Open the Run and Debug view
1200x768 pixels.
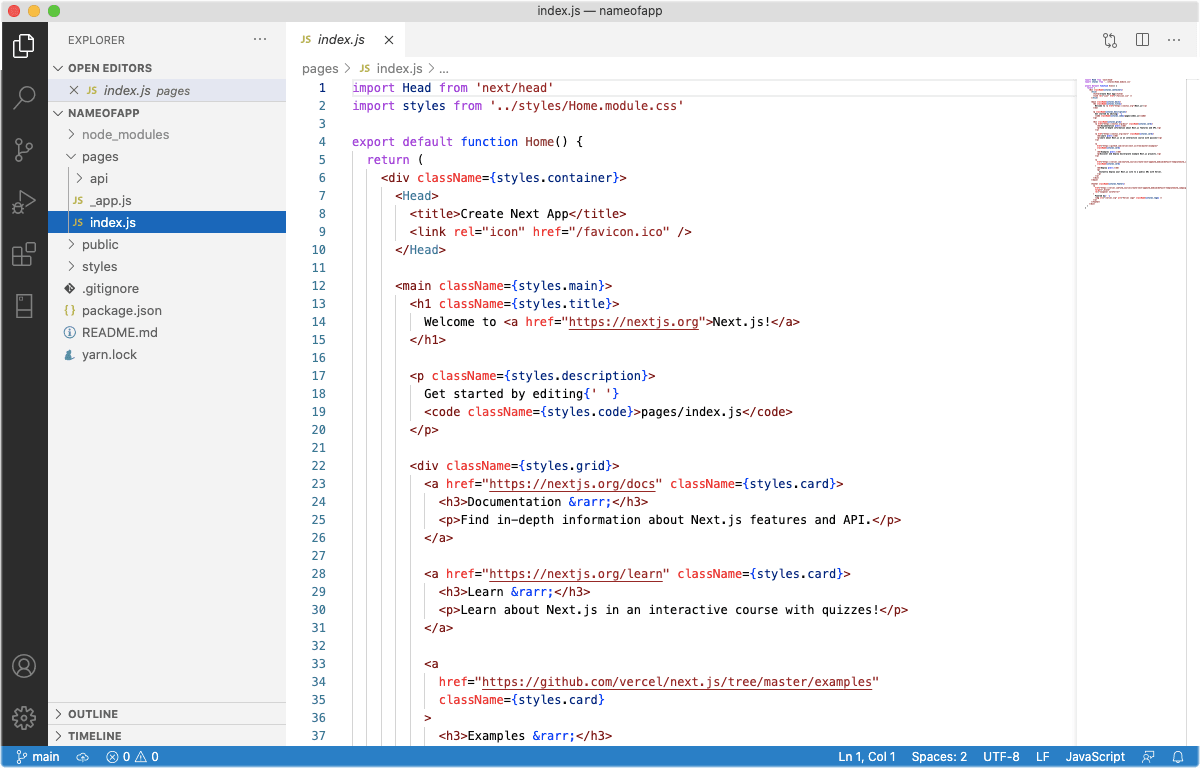(24, 203)
